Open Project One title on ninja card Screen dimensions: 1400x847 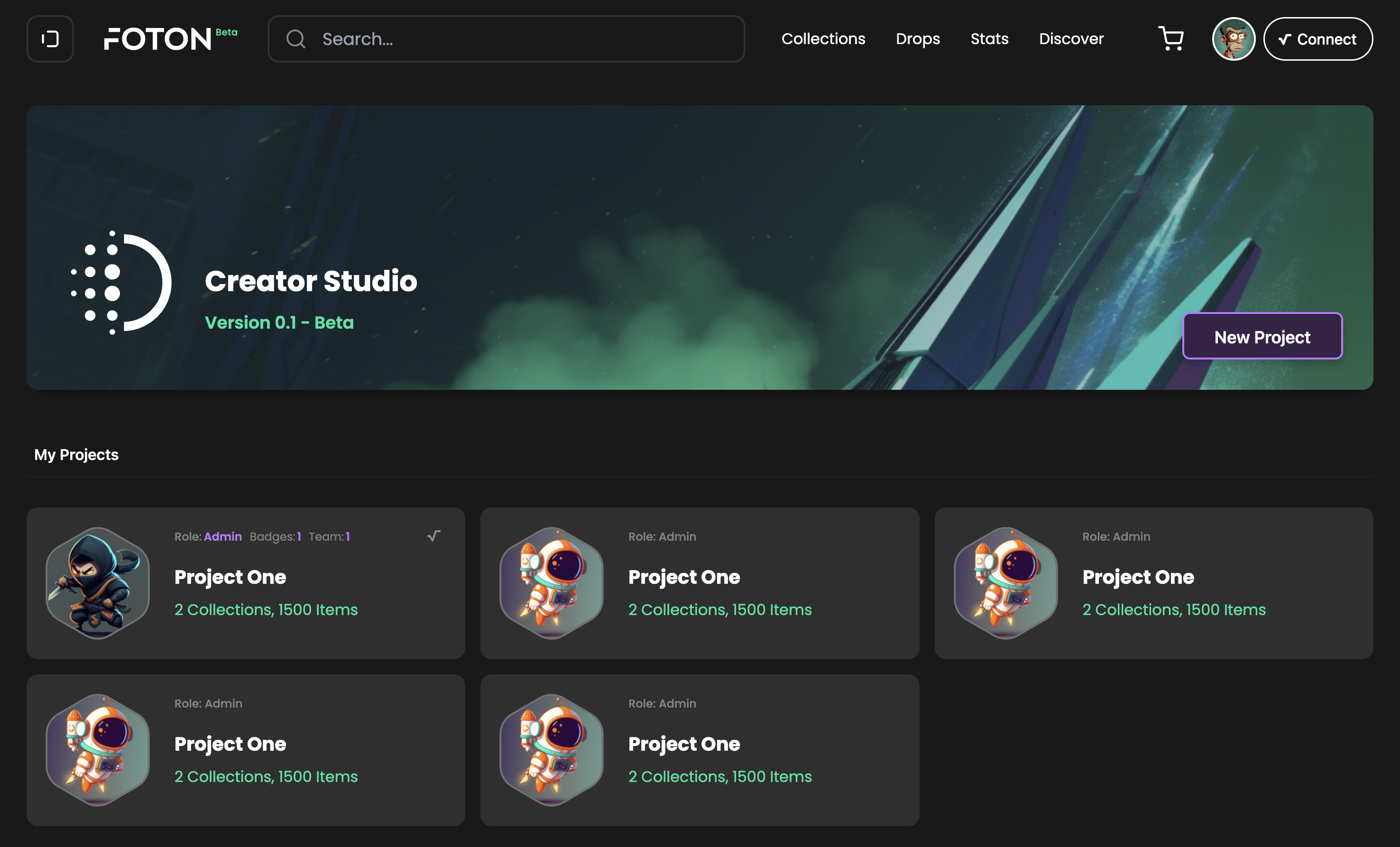pyautogui.click(x=230, y=577)
